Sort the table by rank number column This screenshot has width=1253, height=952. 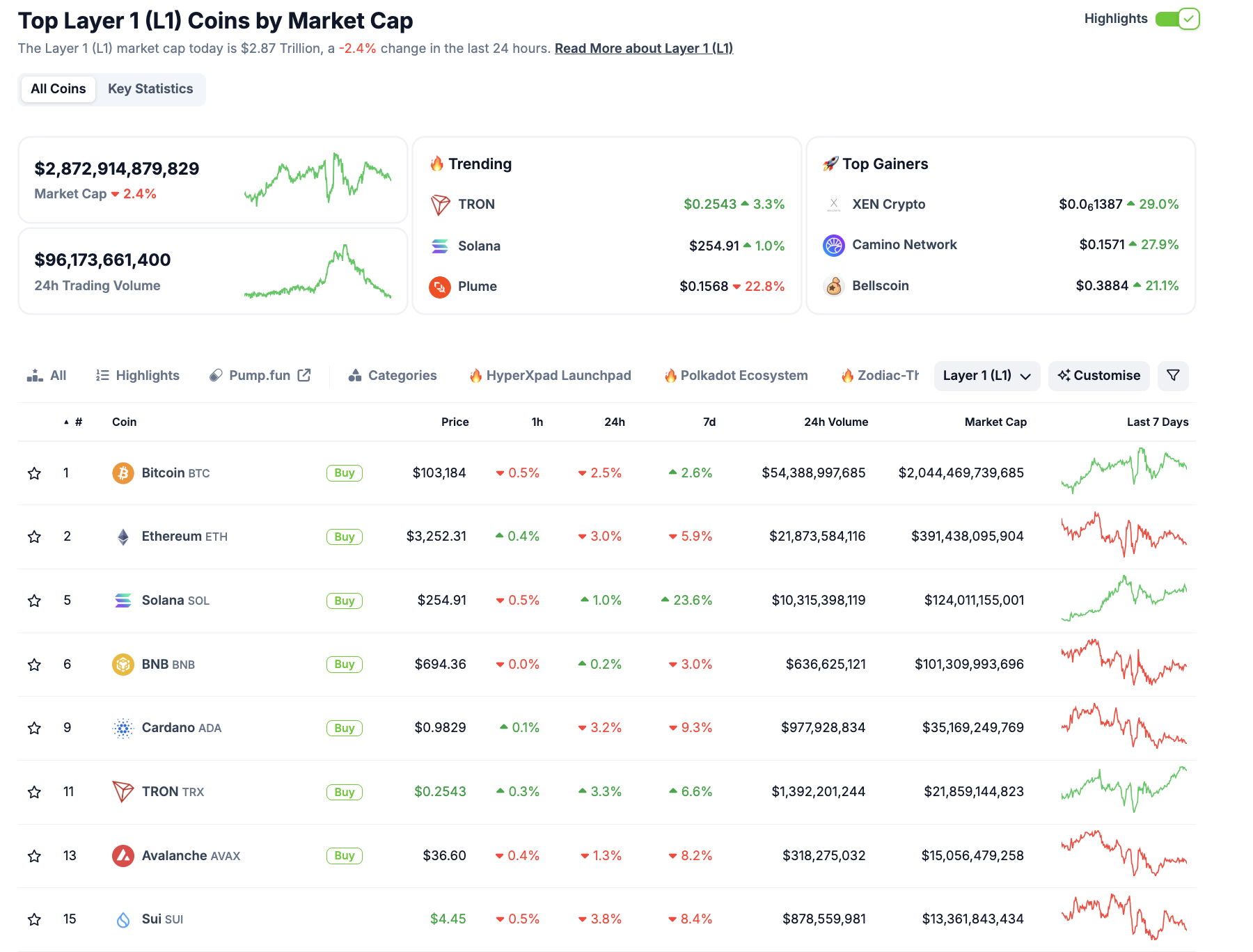coord(74,422)
